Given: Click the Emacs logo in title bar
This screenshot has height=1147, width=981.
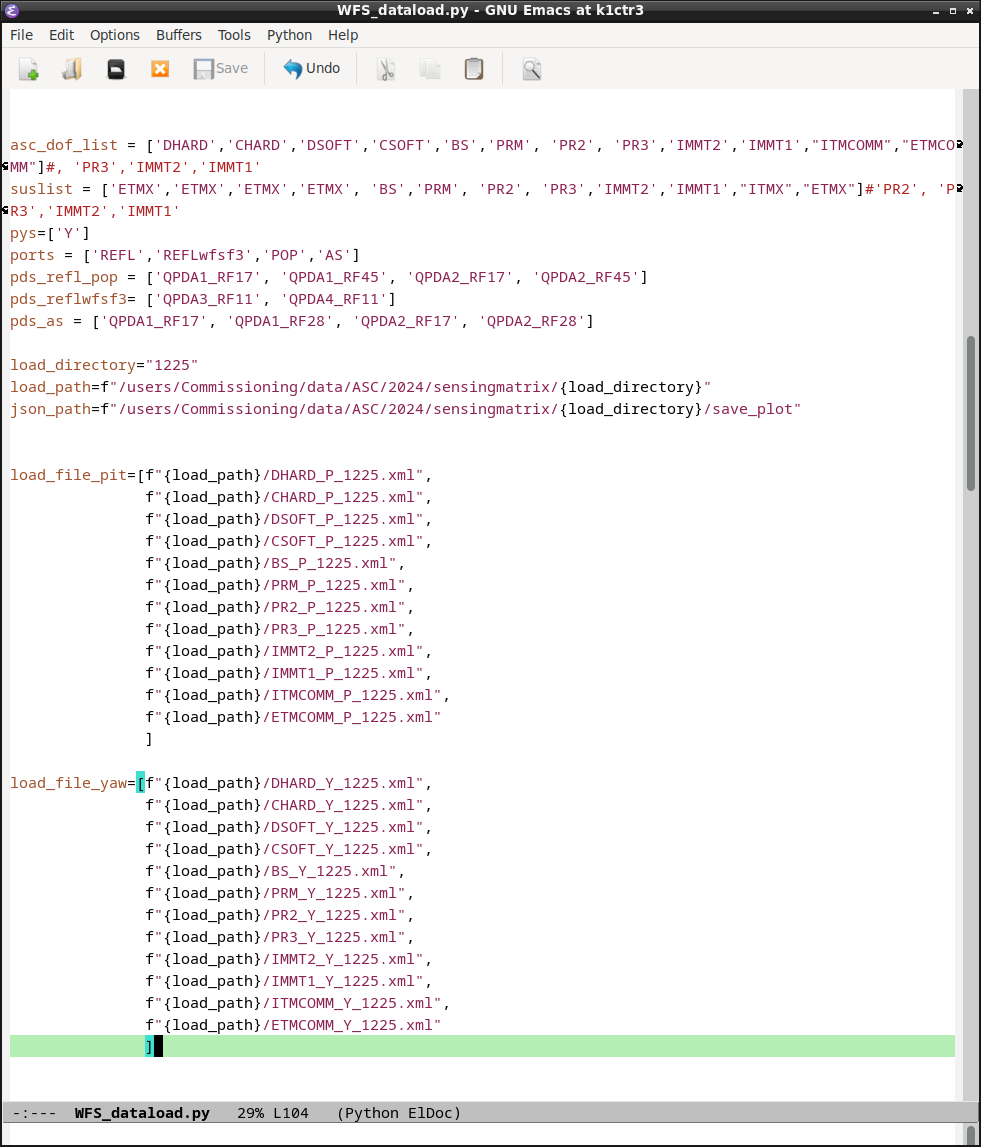Looking at the screenshot, I should click(12, 10).
